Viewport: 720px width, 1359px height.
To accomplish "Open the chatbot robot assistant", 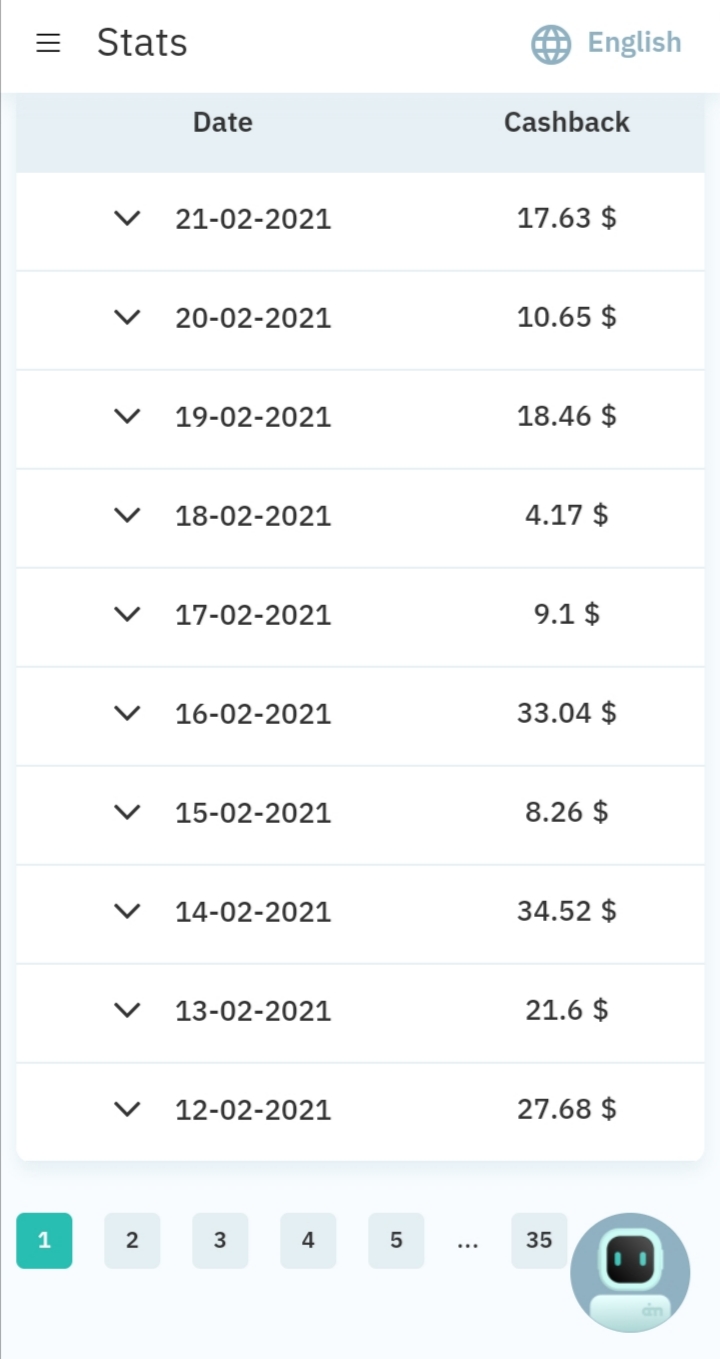I will tap(630, 1272).
